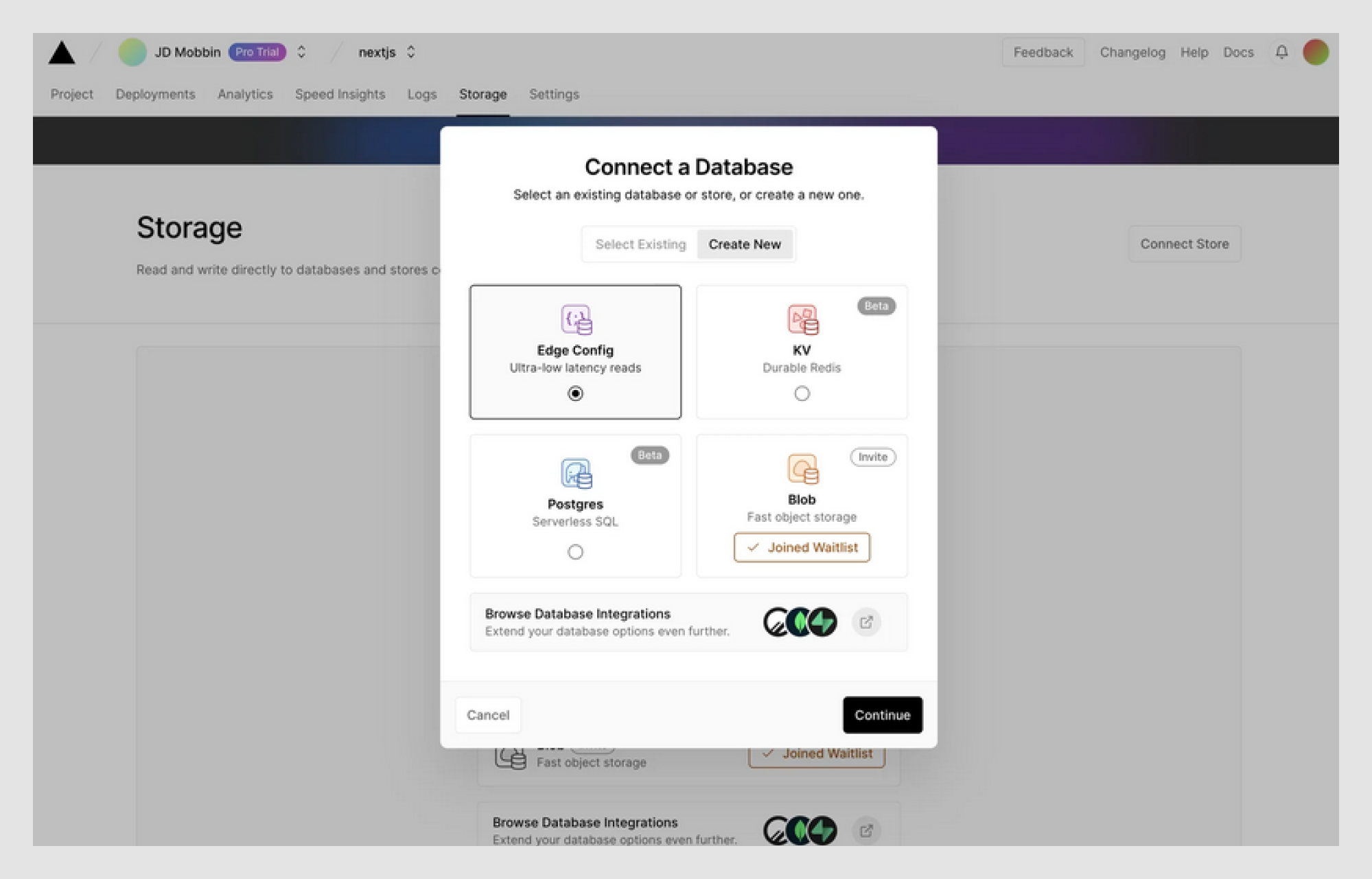
Task: Click 'Ultra-low latency reads' text
Action: point(575,368)
